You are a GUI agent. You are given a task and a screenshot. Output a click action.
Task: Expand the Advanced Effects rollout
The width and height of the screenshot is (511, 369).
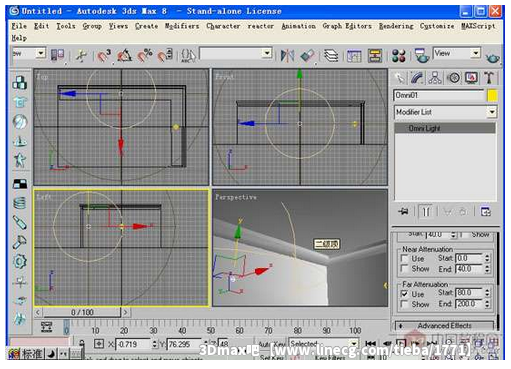tap(444, 326)
